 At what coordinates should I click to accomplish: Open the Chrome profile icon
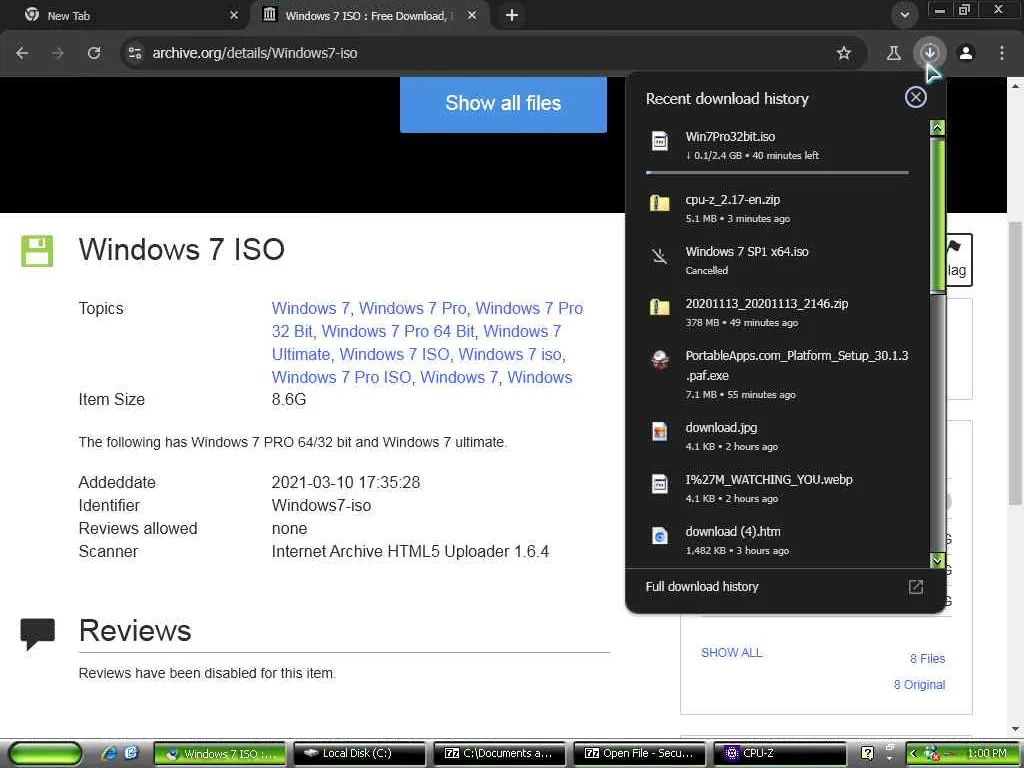[966, 53]
